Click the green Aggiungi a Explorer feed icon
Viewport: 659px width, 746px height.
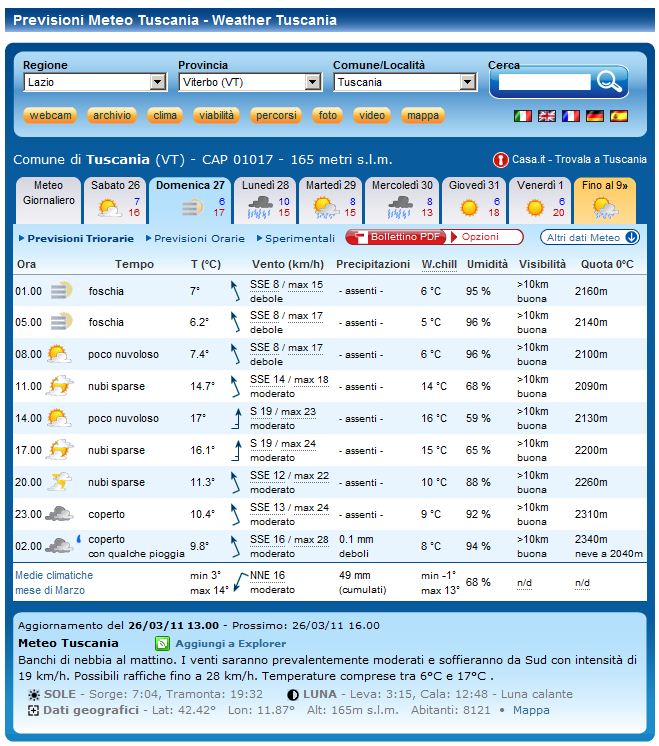click(162, 644)
